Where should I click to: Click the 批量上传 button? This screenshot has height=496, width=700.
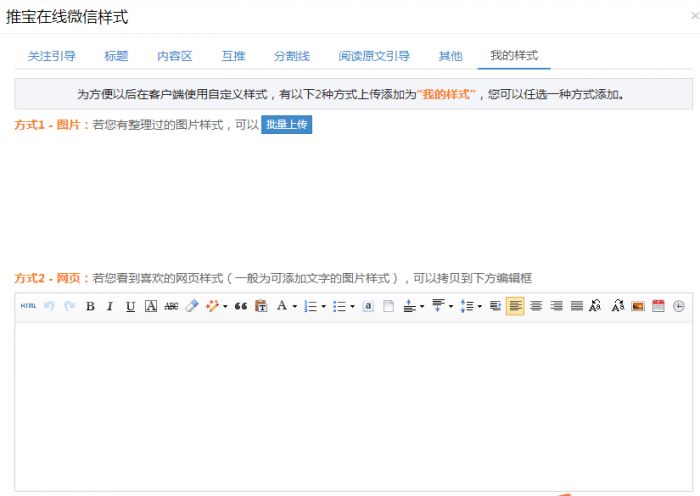pos(287,125)
